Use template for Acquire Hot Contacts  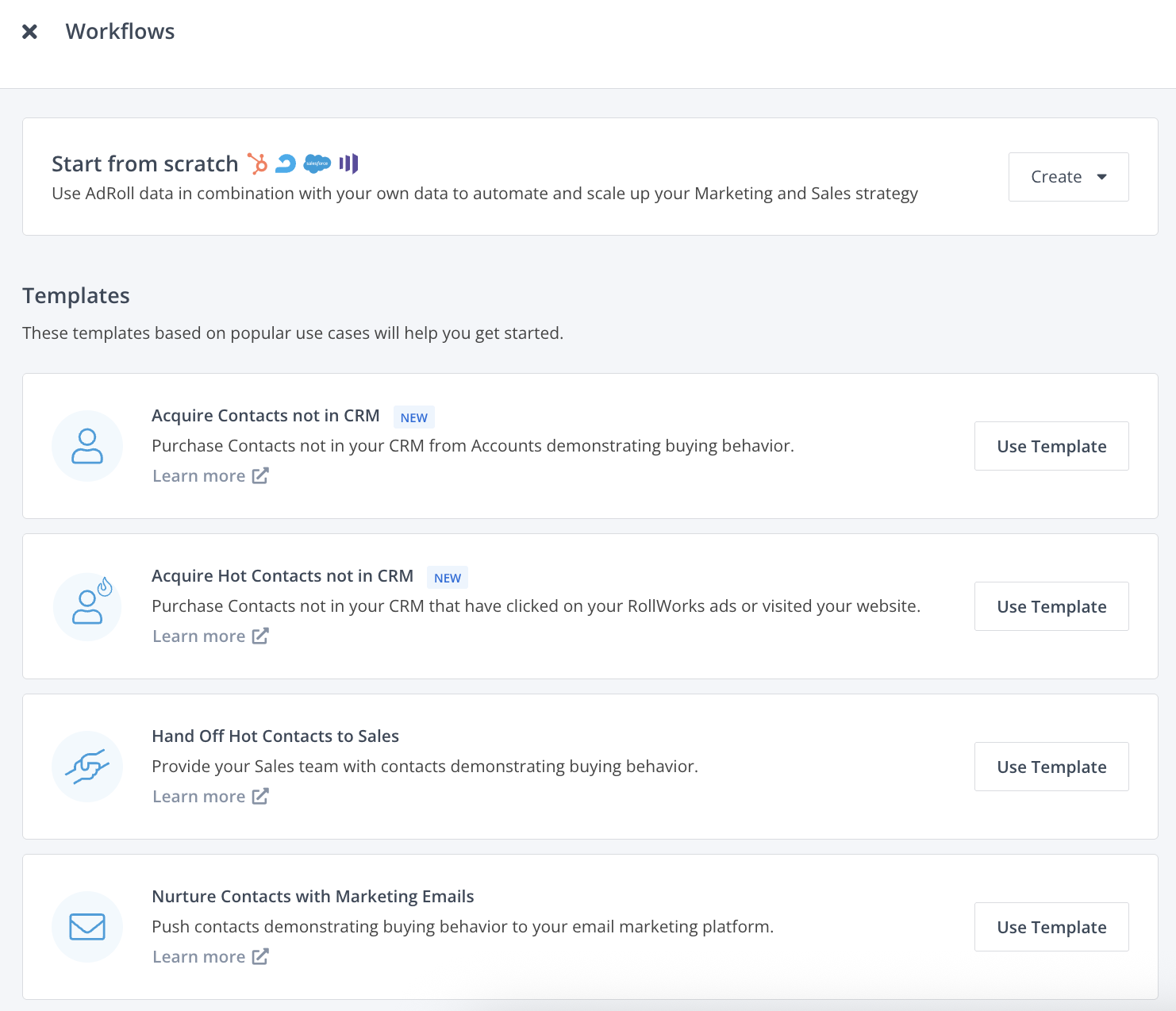click(1051, 606)
